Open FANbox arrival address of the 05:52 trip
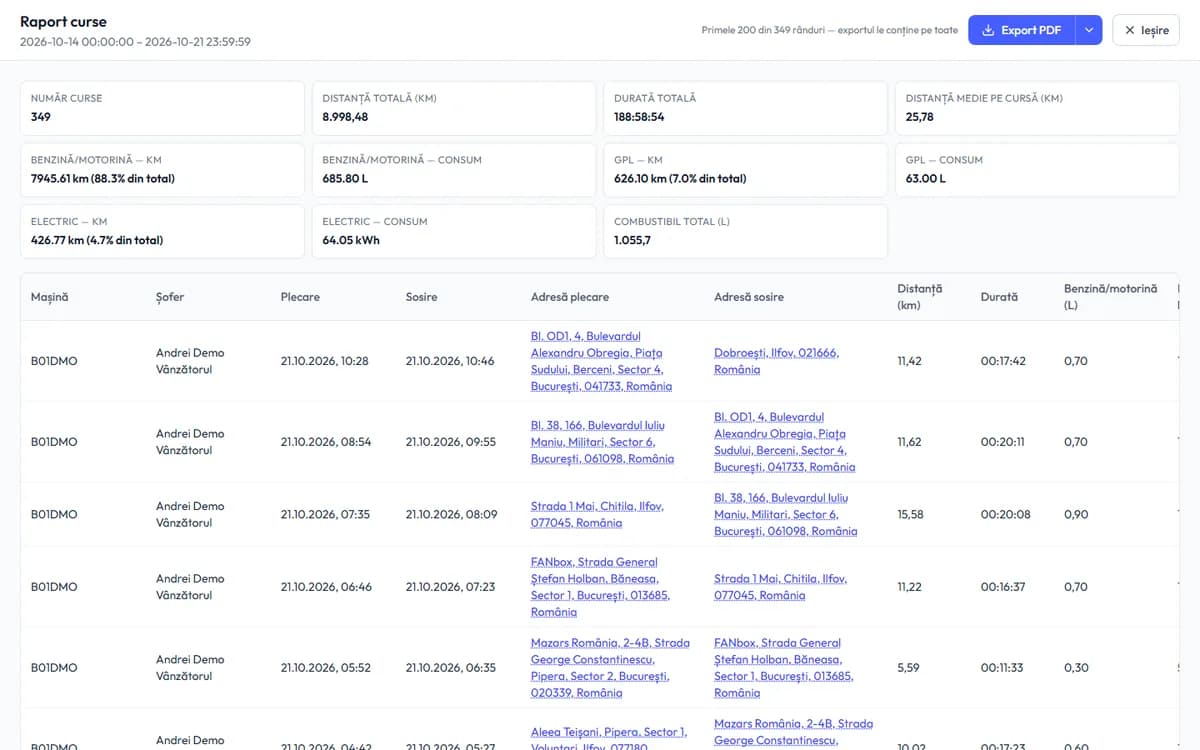 point(783,668)
